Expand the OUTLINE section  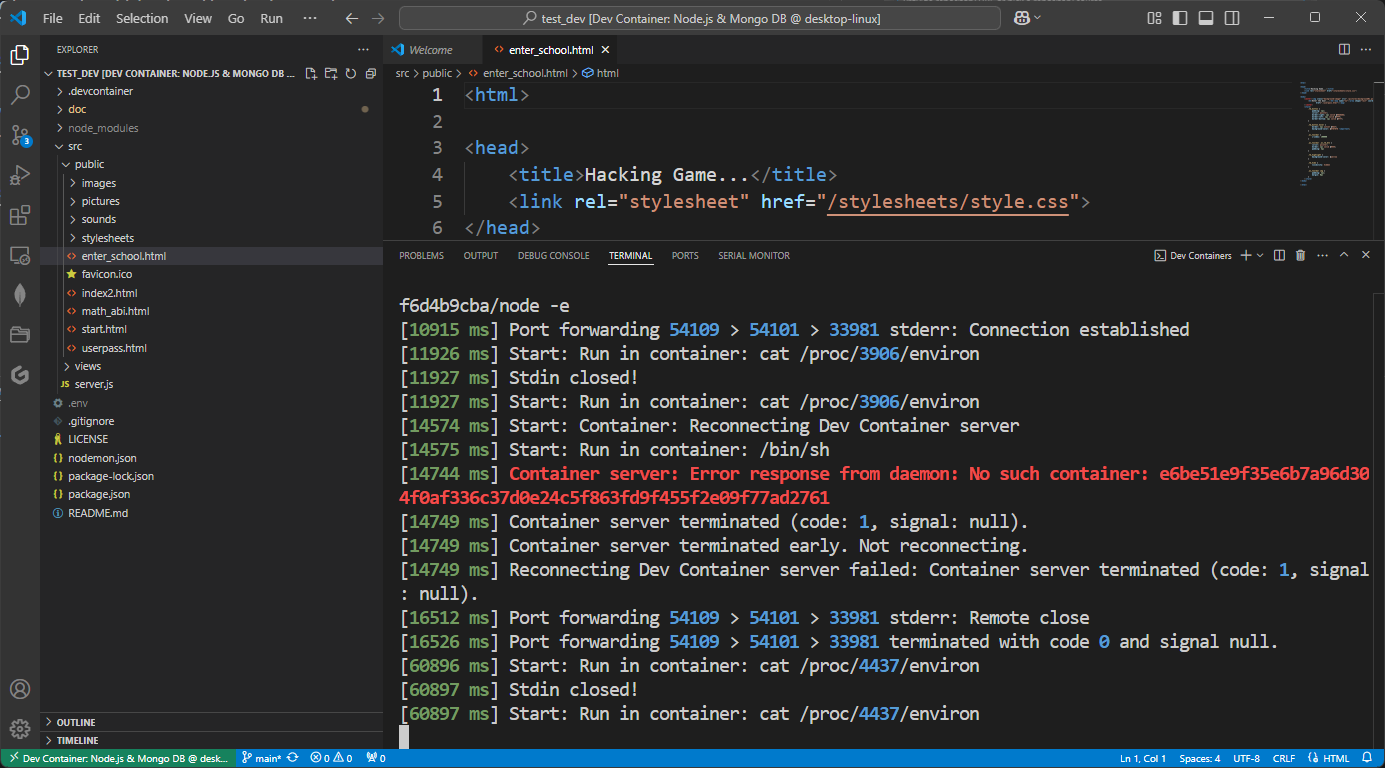(x=76, y=722)
